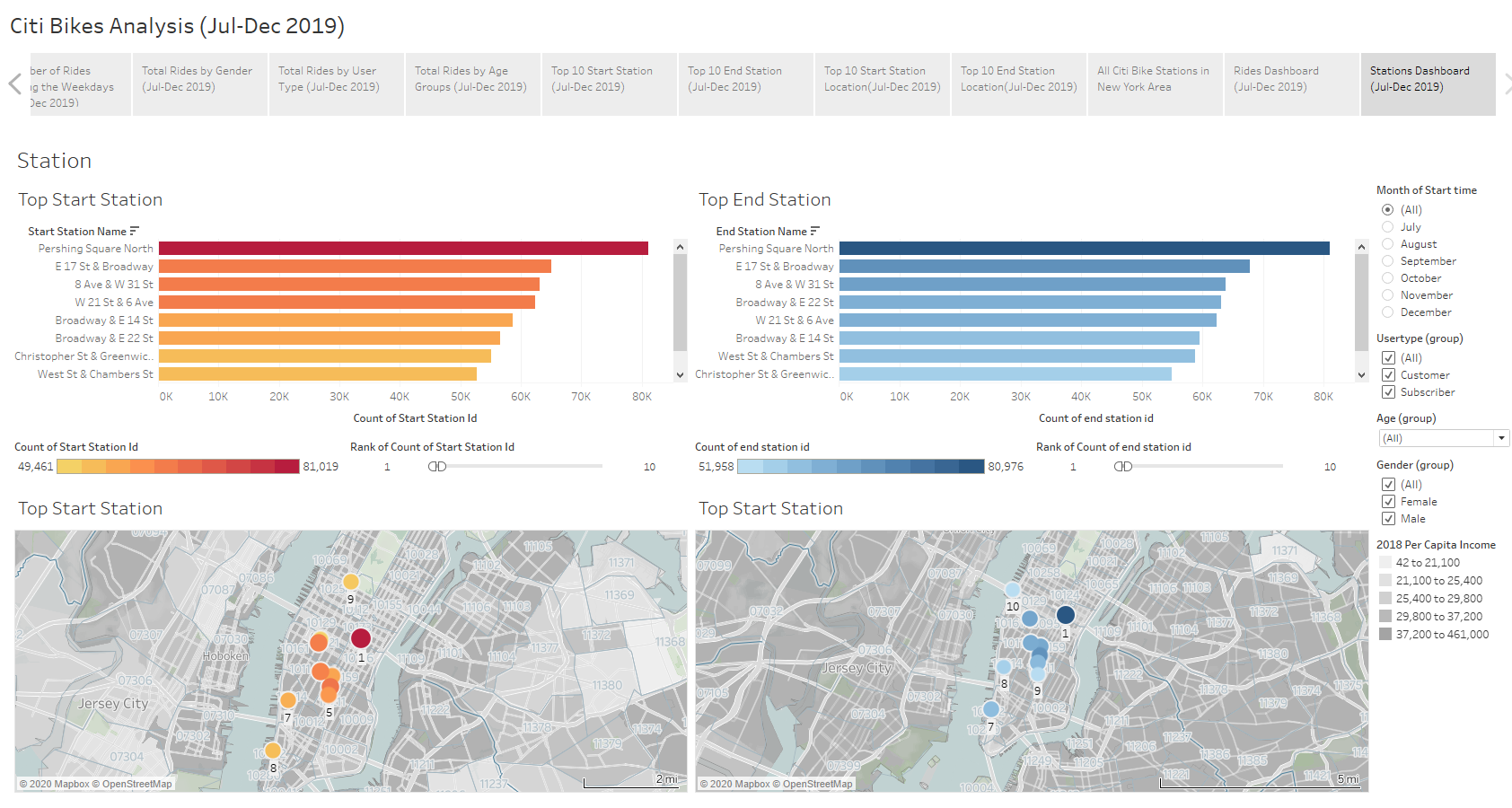
Task: Click Pershing Square North dark blue bar
Action: 1085,249
